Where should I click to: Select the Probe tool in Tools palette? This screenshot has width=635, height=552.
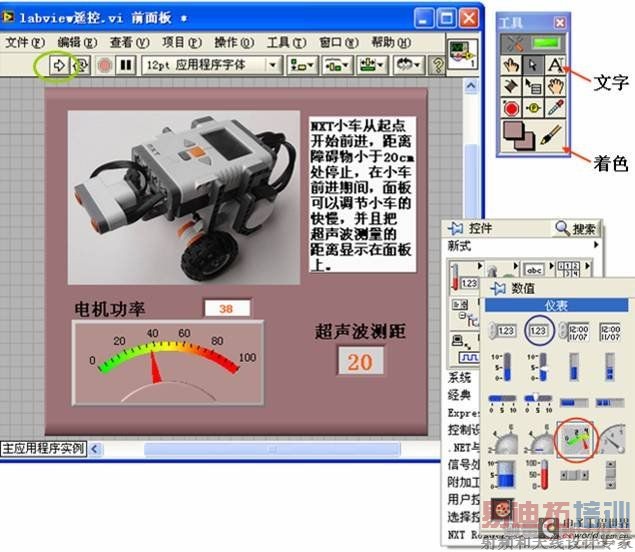point(533,108)
